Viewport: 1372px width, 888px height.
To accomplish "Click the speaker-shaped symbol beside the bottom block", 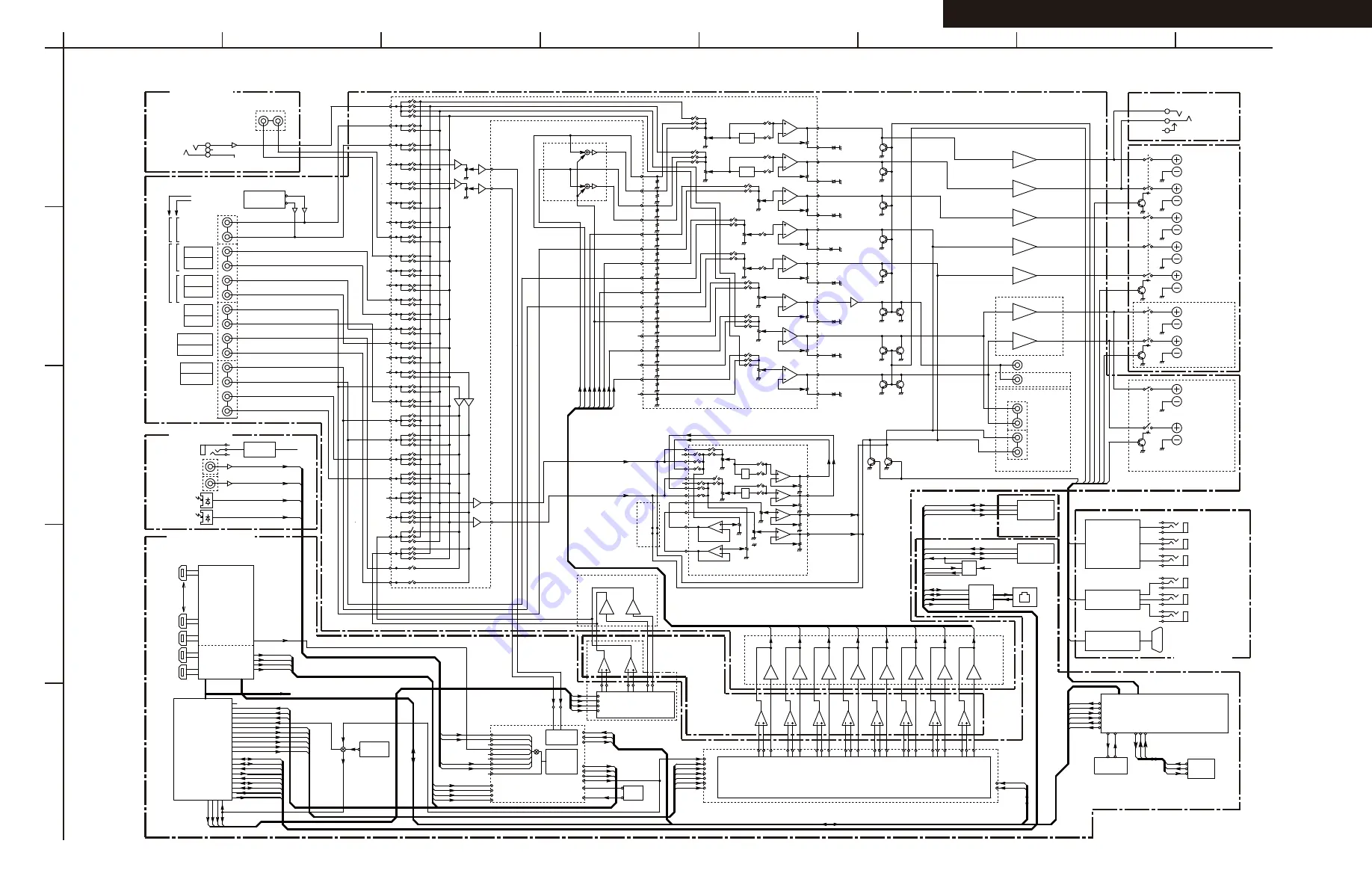I will 1157,641.
